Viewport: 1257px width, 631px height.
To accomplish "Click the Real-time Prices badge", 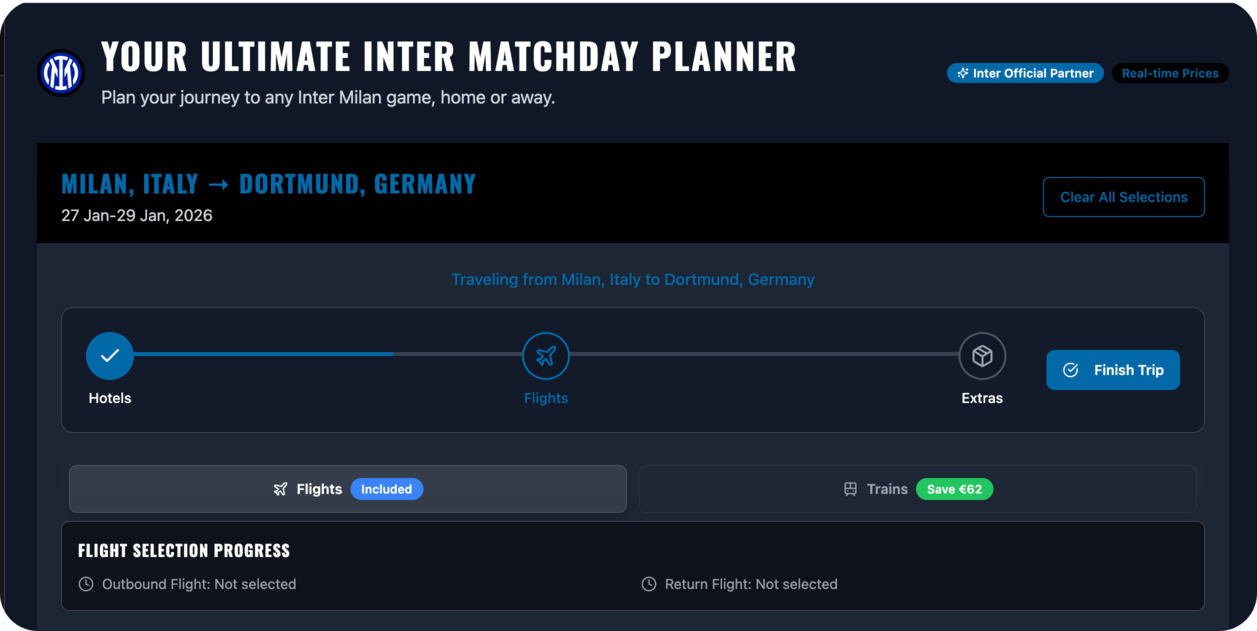I will coord(1170,73).
